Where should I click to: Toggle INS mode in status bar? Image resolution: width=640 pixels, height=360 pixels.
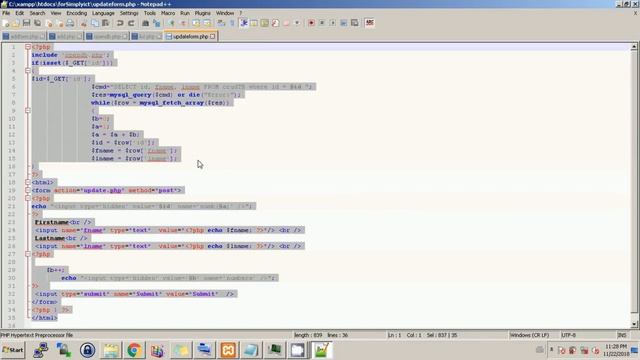pyautogui.click(x=622, y=335)
